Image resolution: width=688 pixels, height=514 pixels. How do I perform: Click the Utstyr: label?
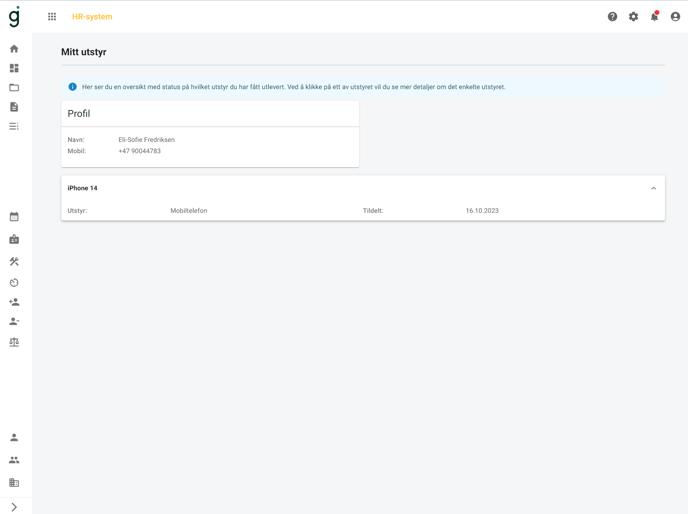[x=77, y=211]
